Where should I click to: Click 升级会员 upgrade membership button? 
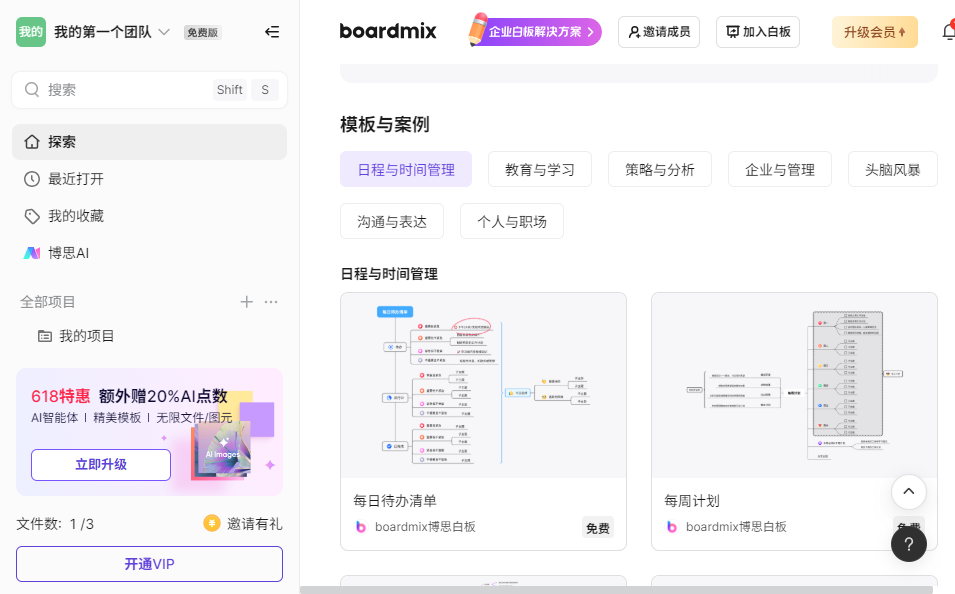pos(875,32)
